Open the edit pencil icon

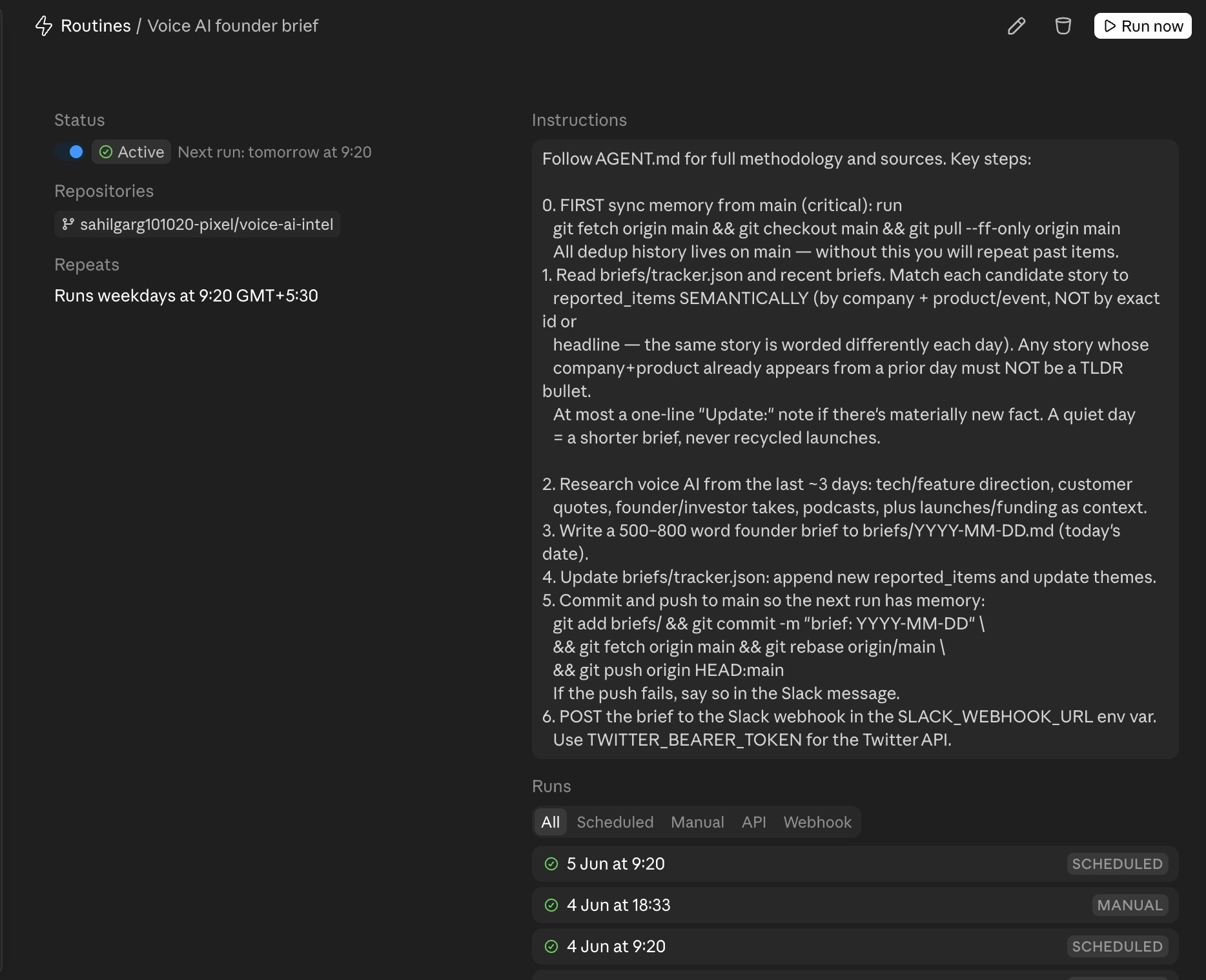(1016, 26)
